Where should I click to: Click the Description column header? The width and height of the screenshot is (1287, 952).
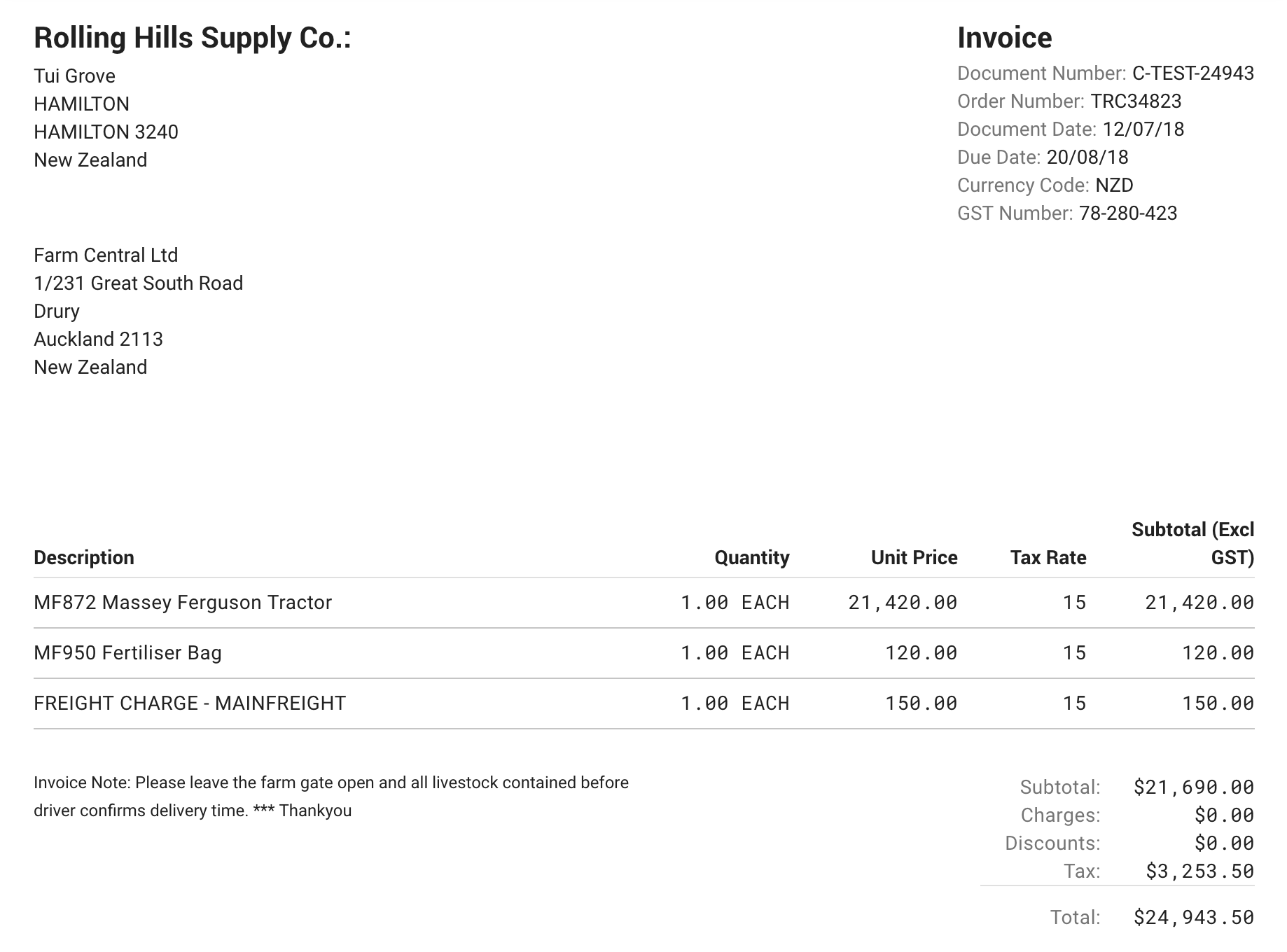pos(84,558)
